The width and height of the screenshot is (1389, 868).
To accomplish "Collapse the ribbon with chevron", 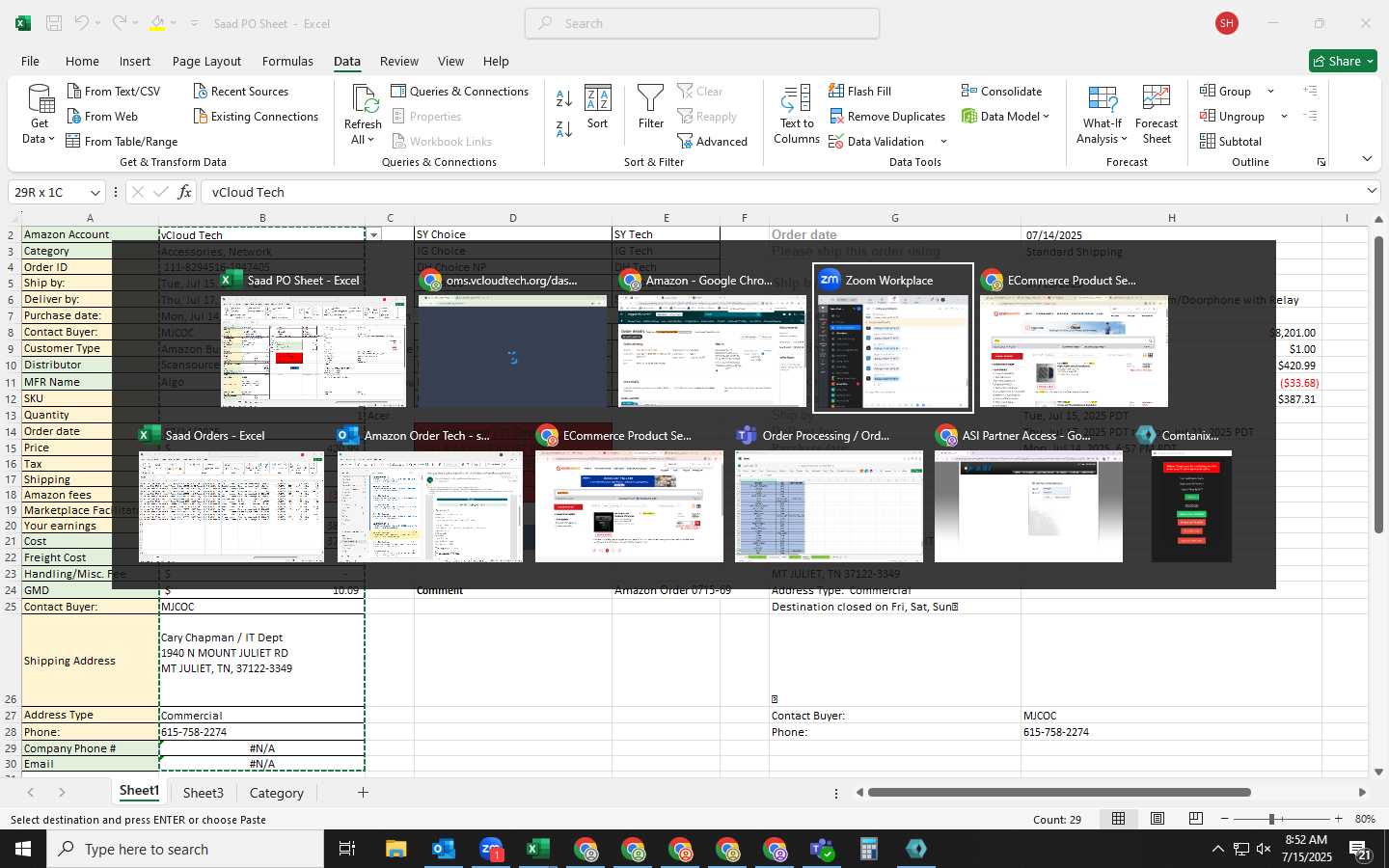I will [1367, 159].
